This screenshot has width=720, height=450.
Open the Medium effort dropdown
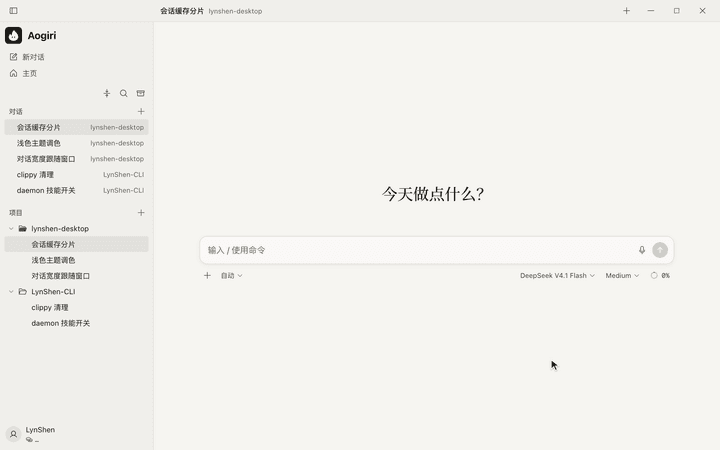click(x=622, y=276)
